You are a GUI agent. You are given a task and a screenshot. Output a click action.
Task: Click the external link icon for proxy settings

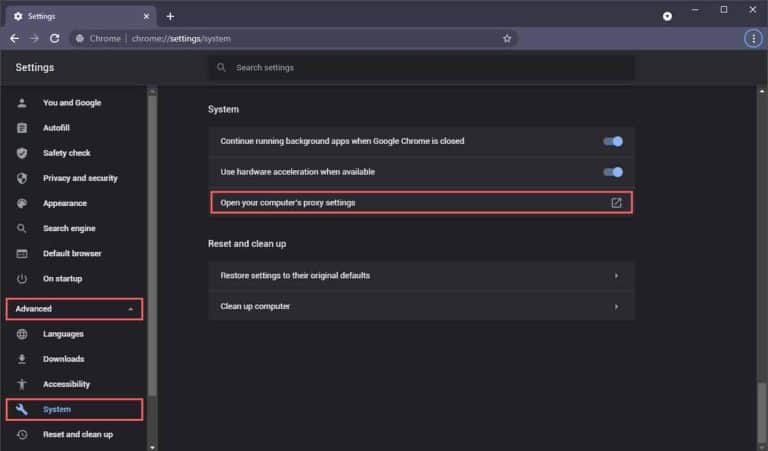pos(616,203)
